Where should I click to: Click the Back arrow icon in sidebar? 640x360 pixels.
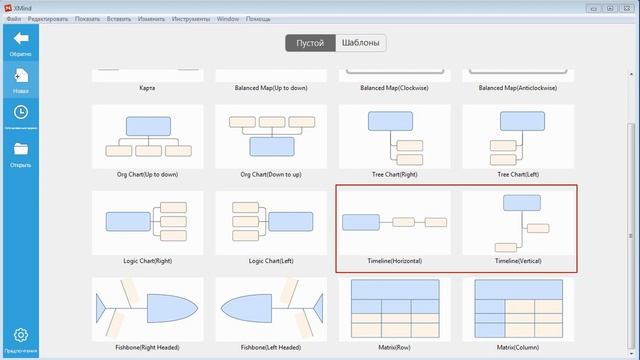coord(21,39)
